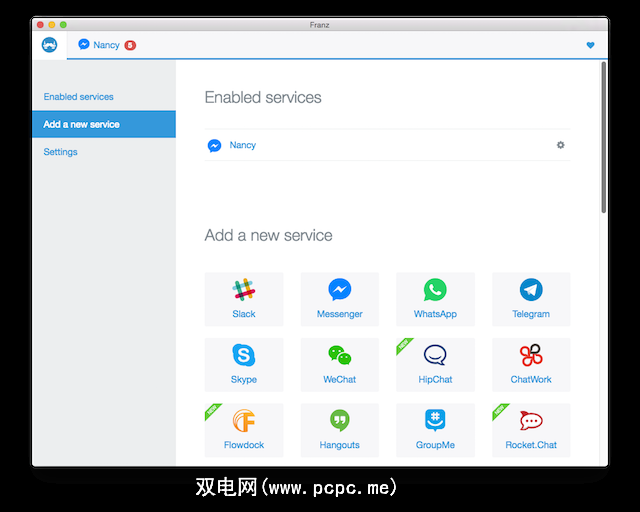
Task: Add the WeChat service
Action: click(x=340, y=365)
